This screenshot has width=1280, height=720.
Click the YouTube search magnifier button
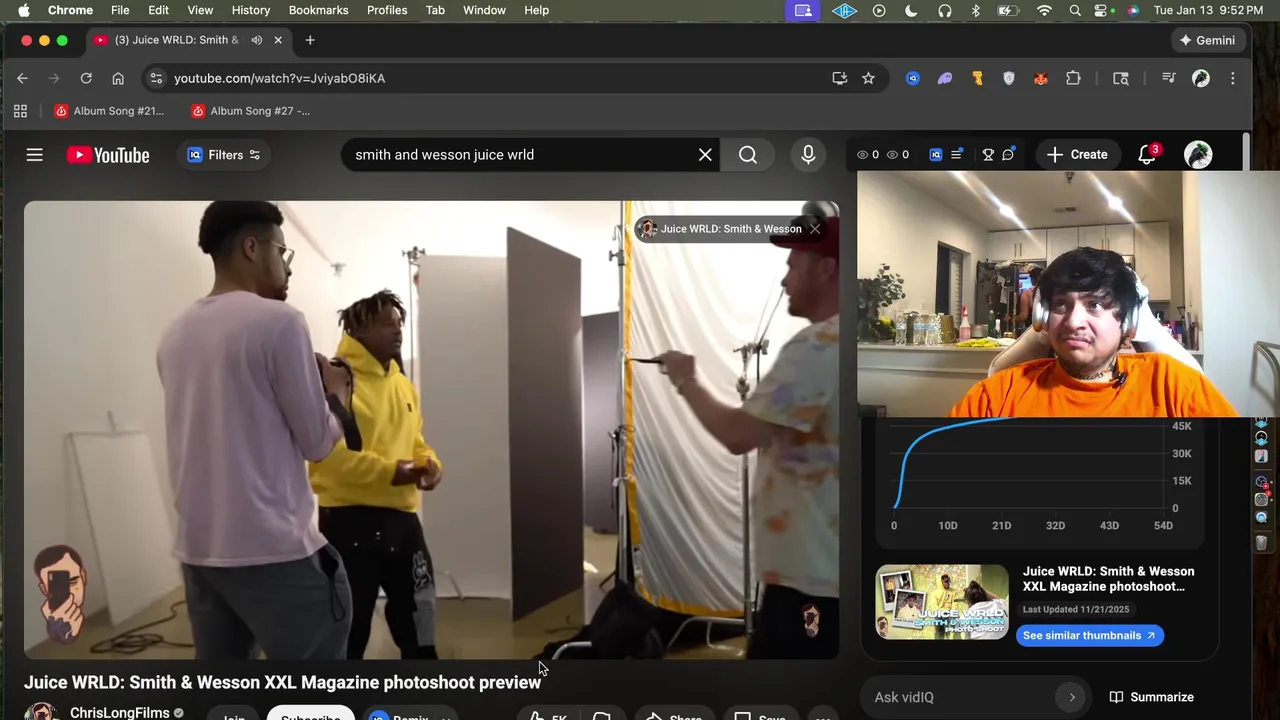point(748,155)
